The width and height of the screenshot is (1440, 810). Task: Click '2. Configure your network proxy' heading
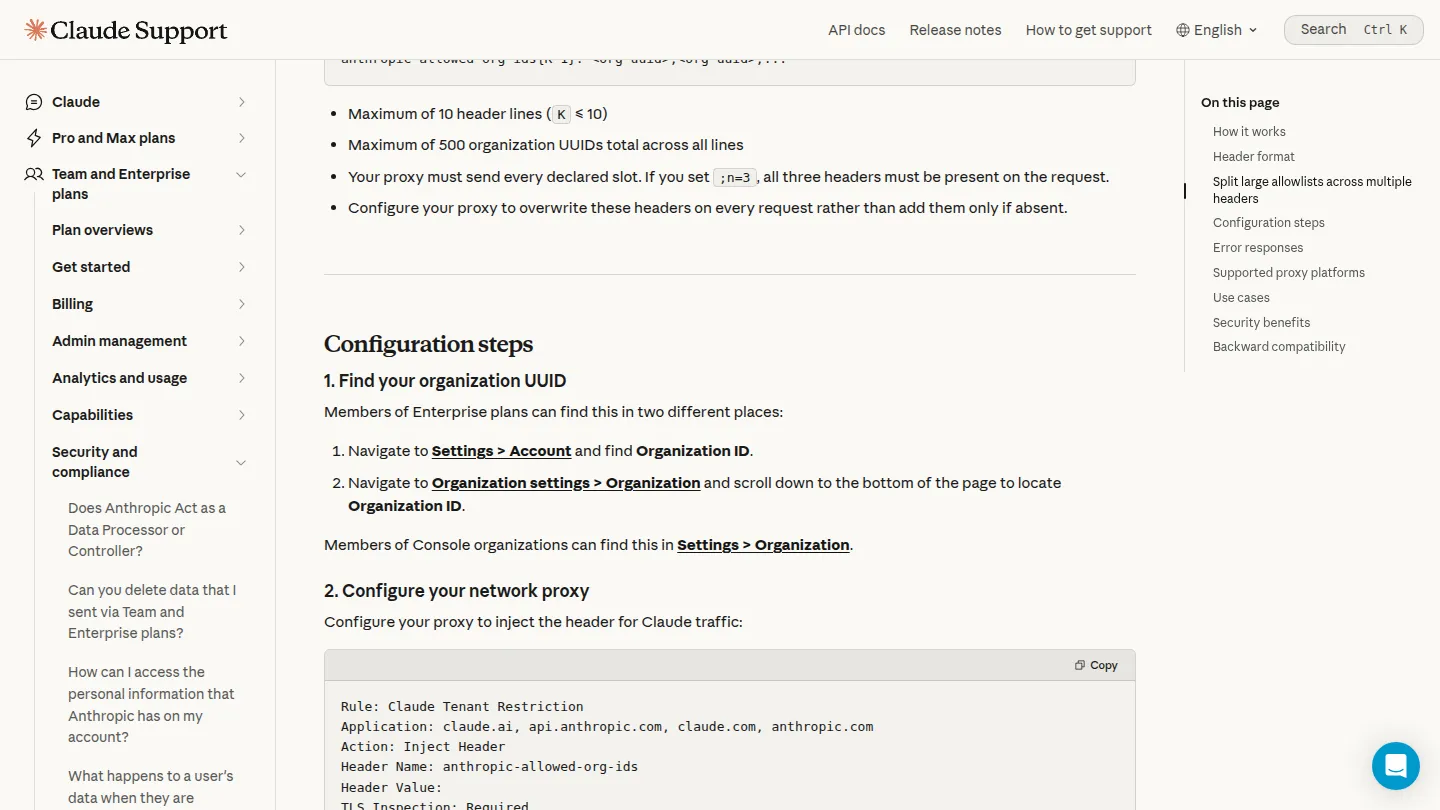pos(456,591)
